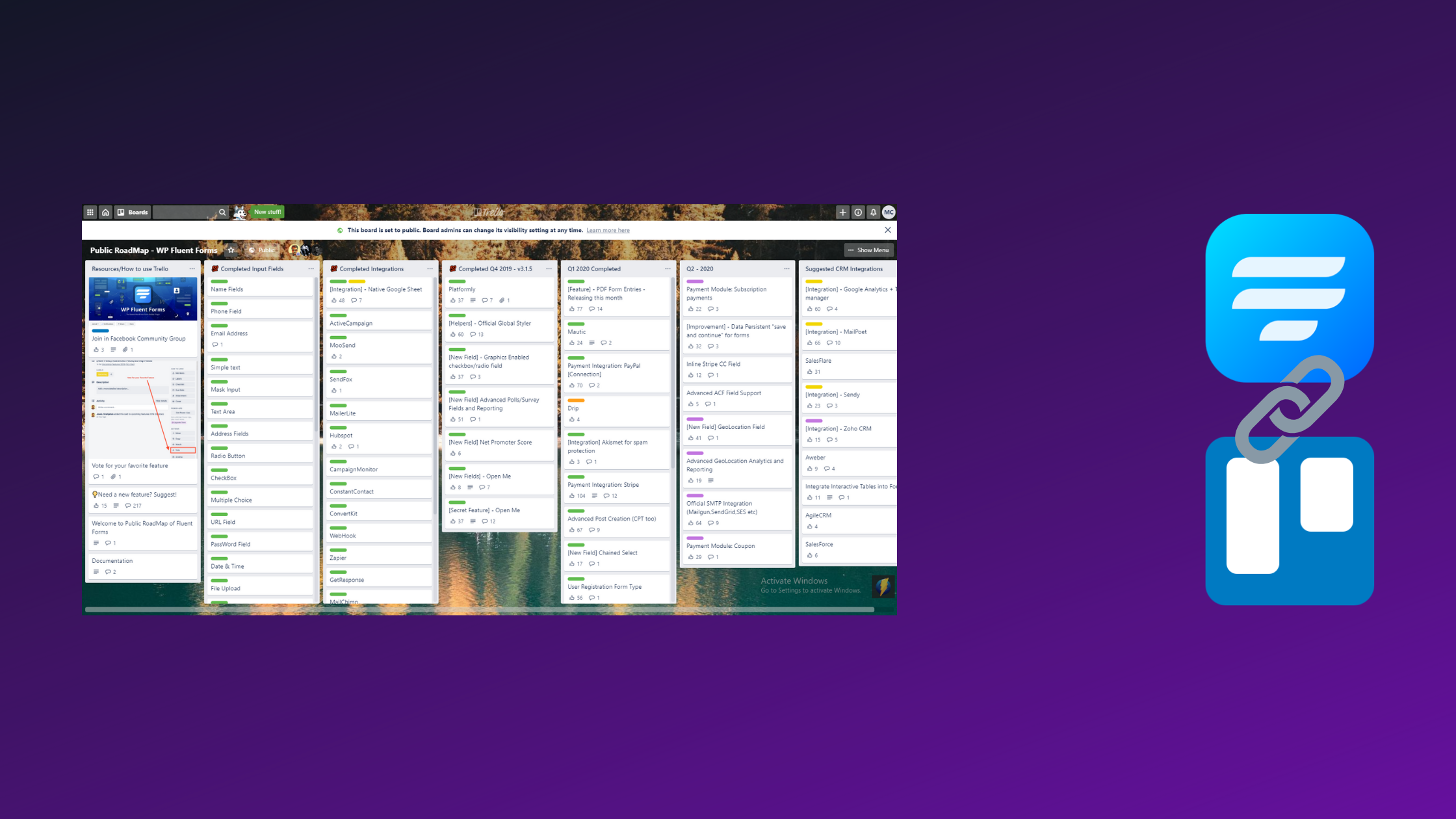Screen dimensions: 1456x819
Task: Click the comment icon on Email Address card
Action: (x=215, y=344)
